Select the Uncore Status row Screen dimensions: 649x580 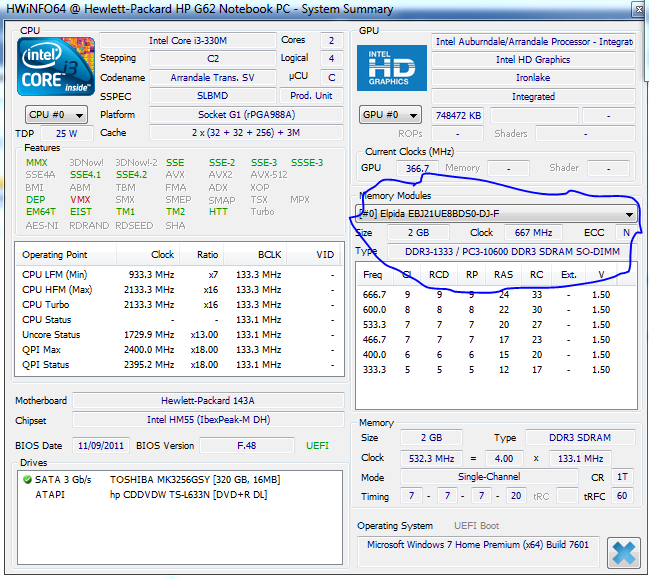[179, 335]
